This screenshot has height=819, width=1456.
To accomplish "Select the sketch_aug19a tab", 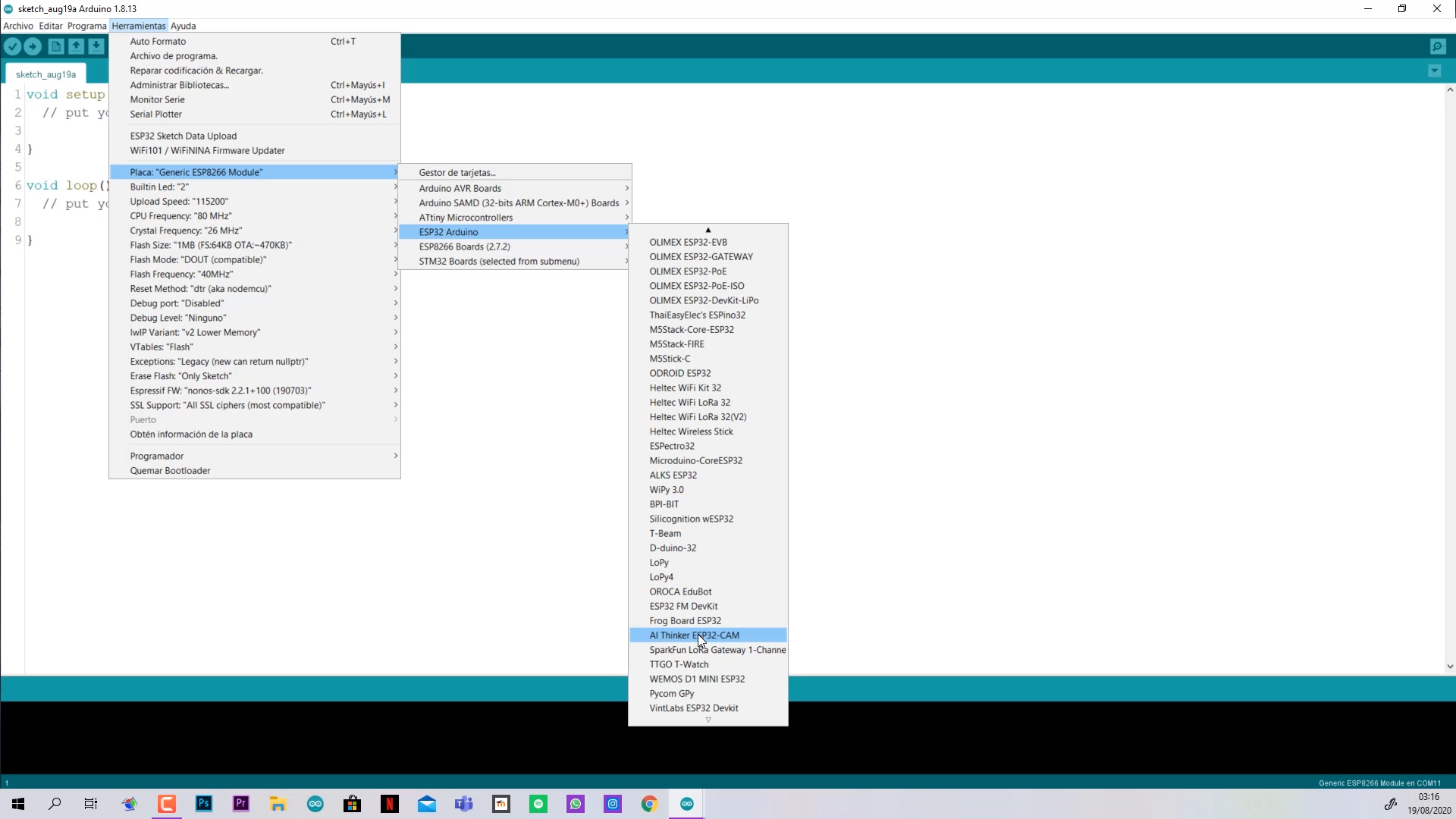I will [45, 74].
